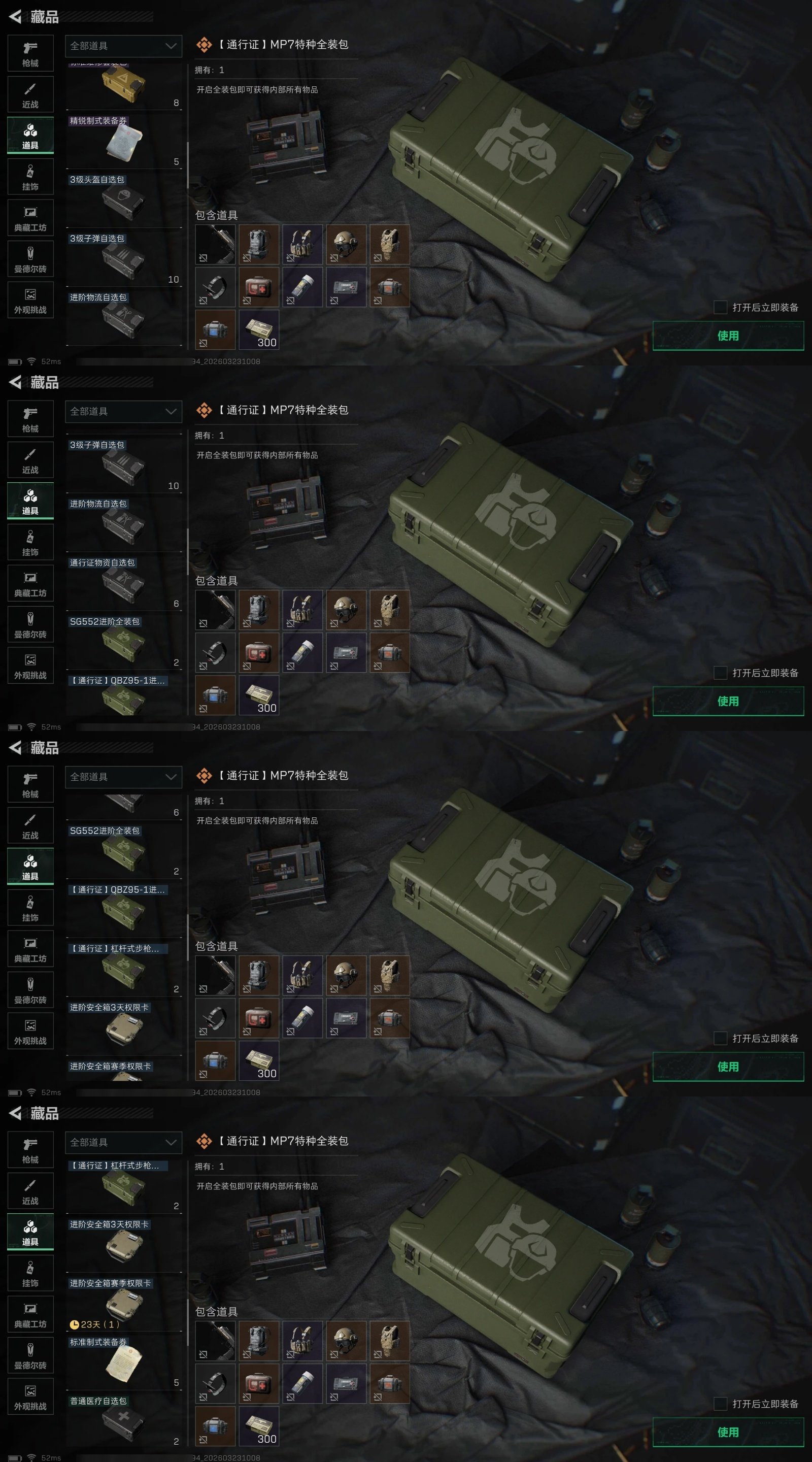Click the 使用 button in the bottom screen

728,1432
